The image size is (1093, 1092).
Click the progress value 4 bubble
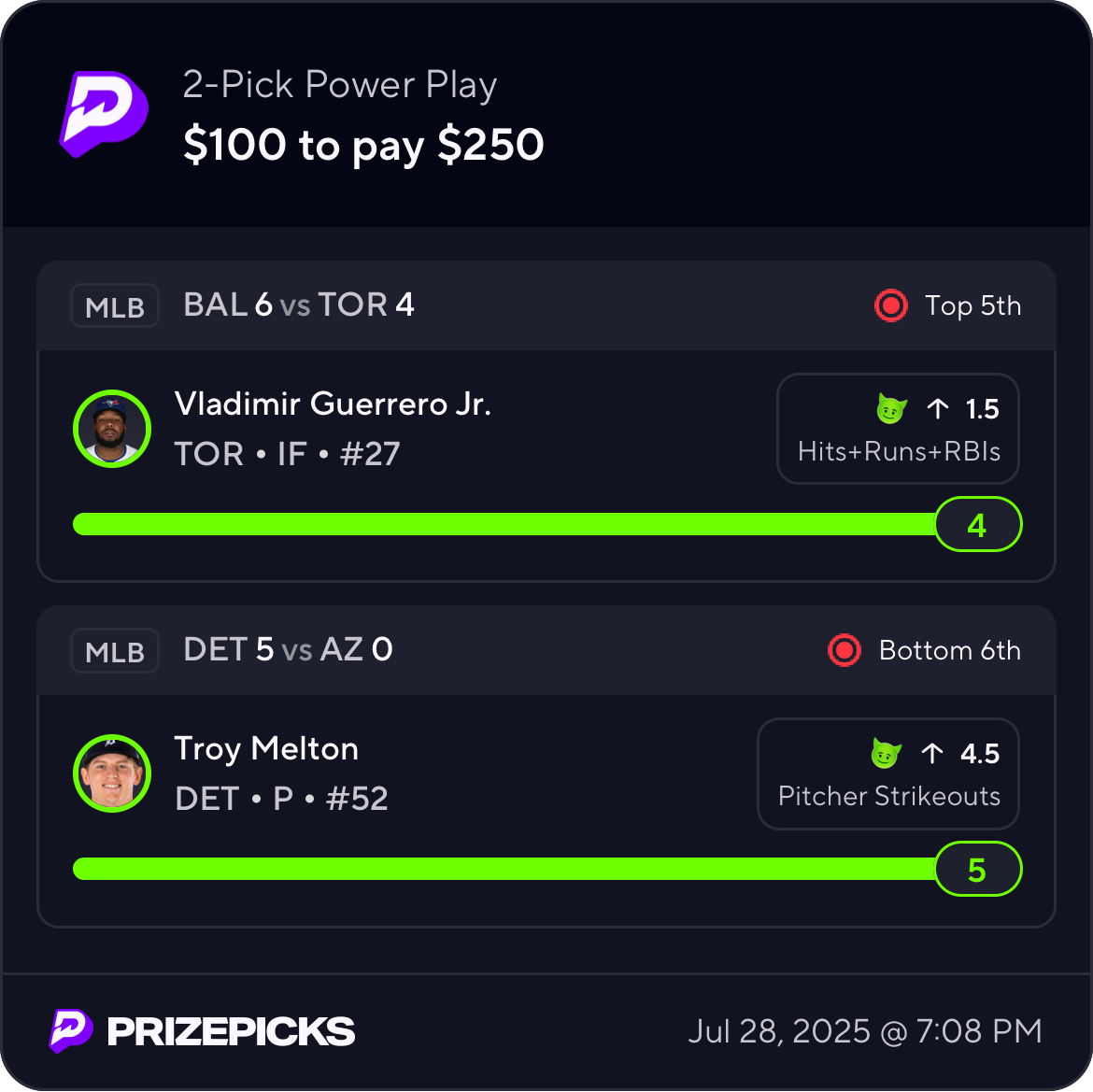(x=978, y=524)
